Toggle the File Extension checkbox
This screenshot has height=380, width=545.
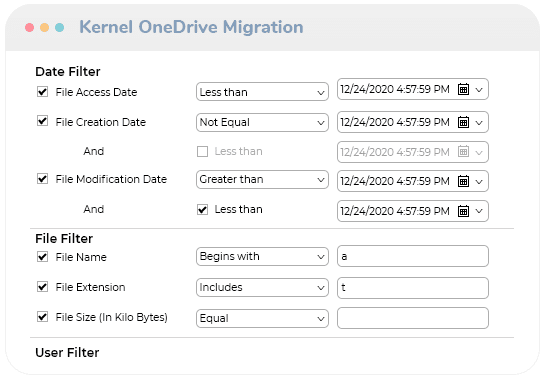pos(42,287)
